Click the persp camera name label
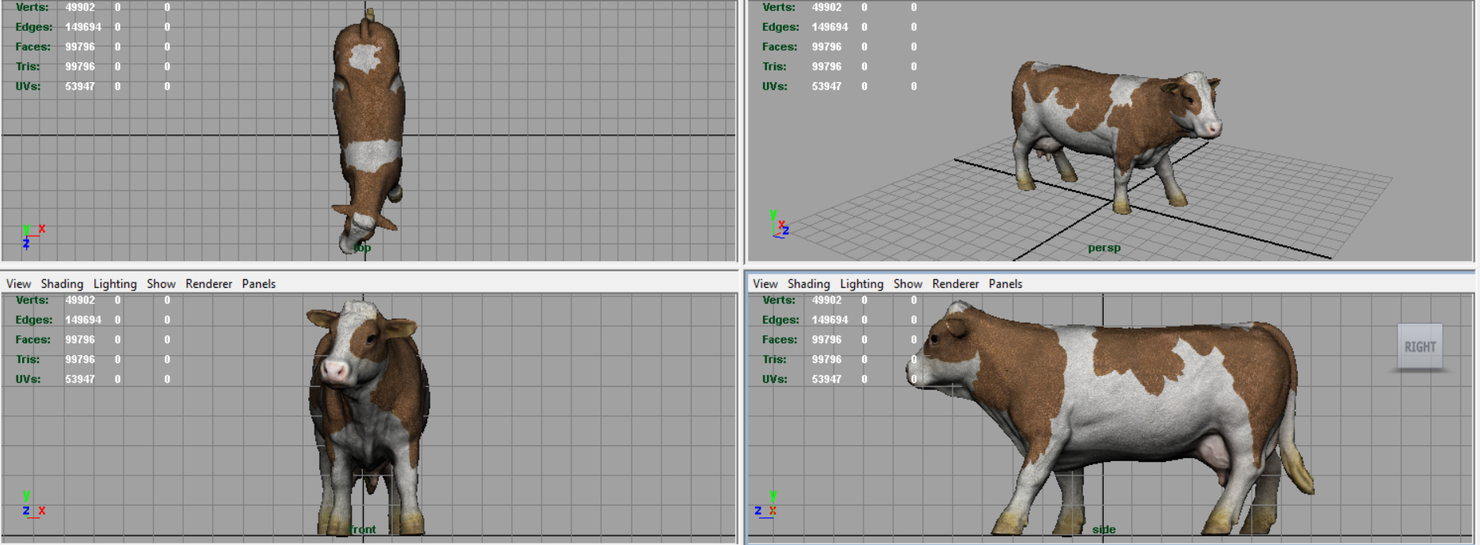1480x545 pixels. pos(1104,248)
